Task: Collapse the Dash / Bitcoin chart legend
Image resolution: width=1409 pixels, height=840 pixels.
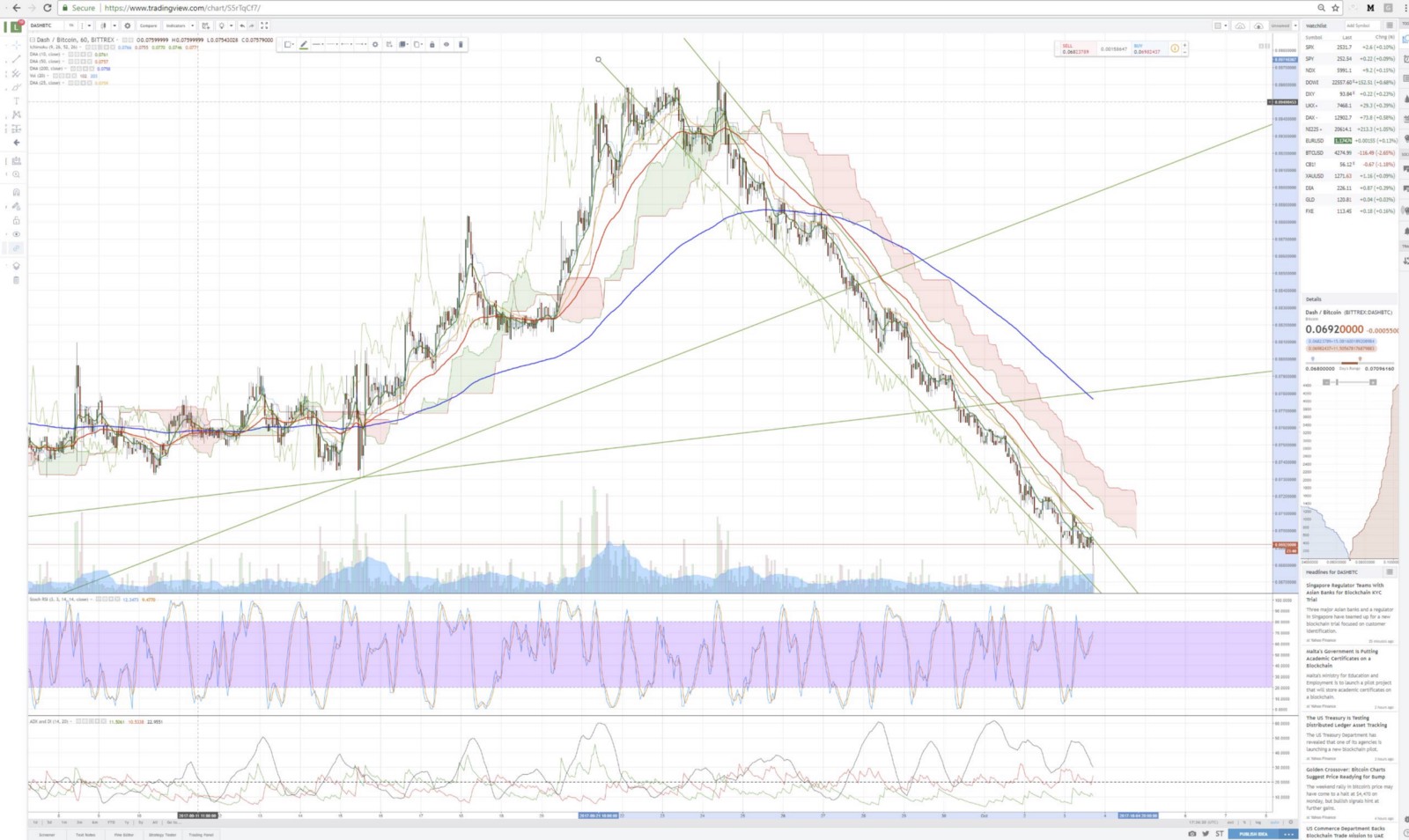Action: coord(33,40)
